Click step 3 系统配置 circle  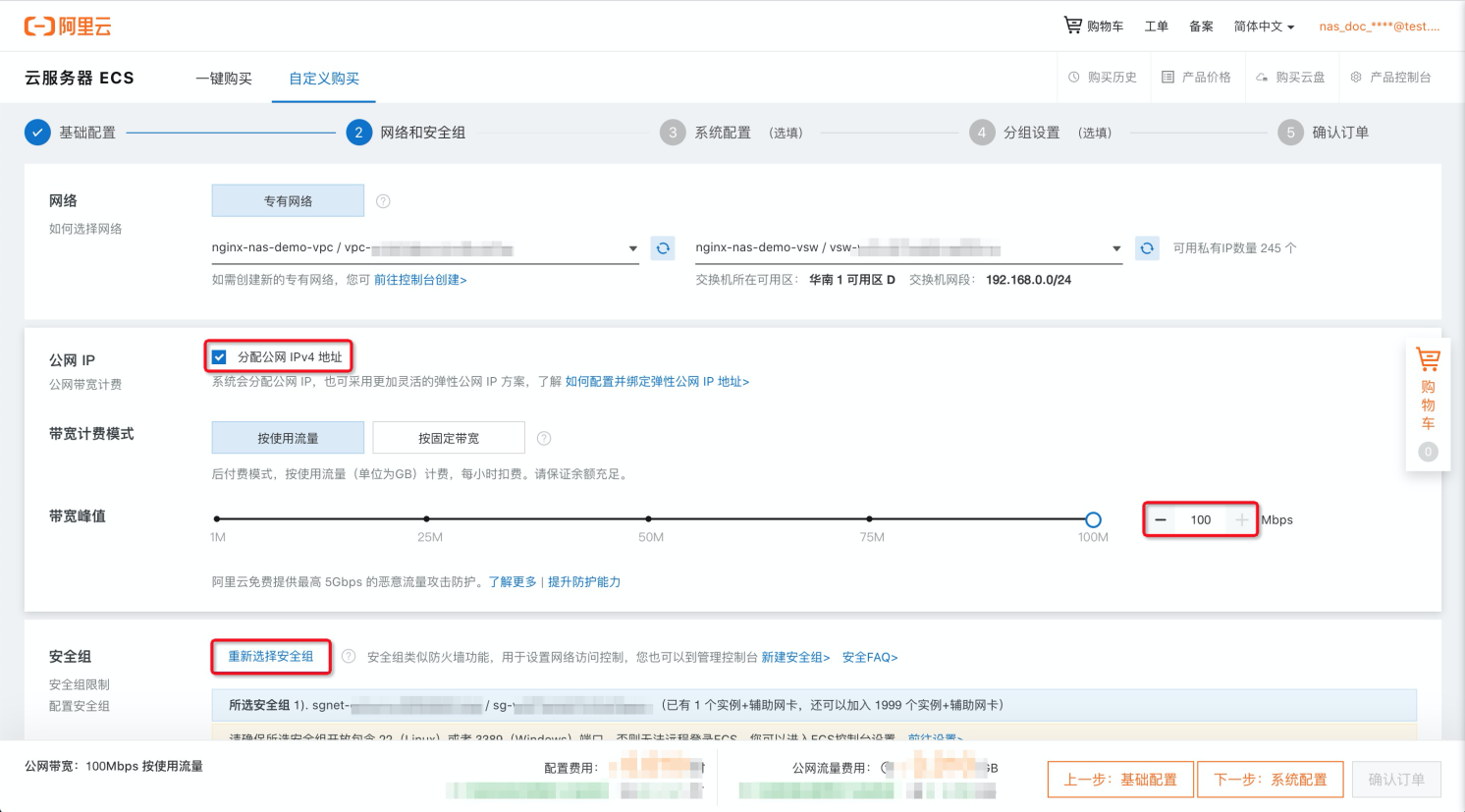[x=673, y=133]
